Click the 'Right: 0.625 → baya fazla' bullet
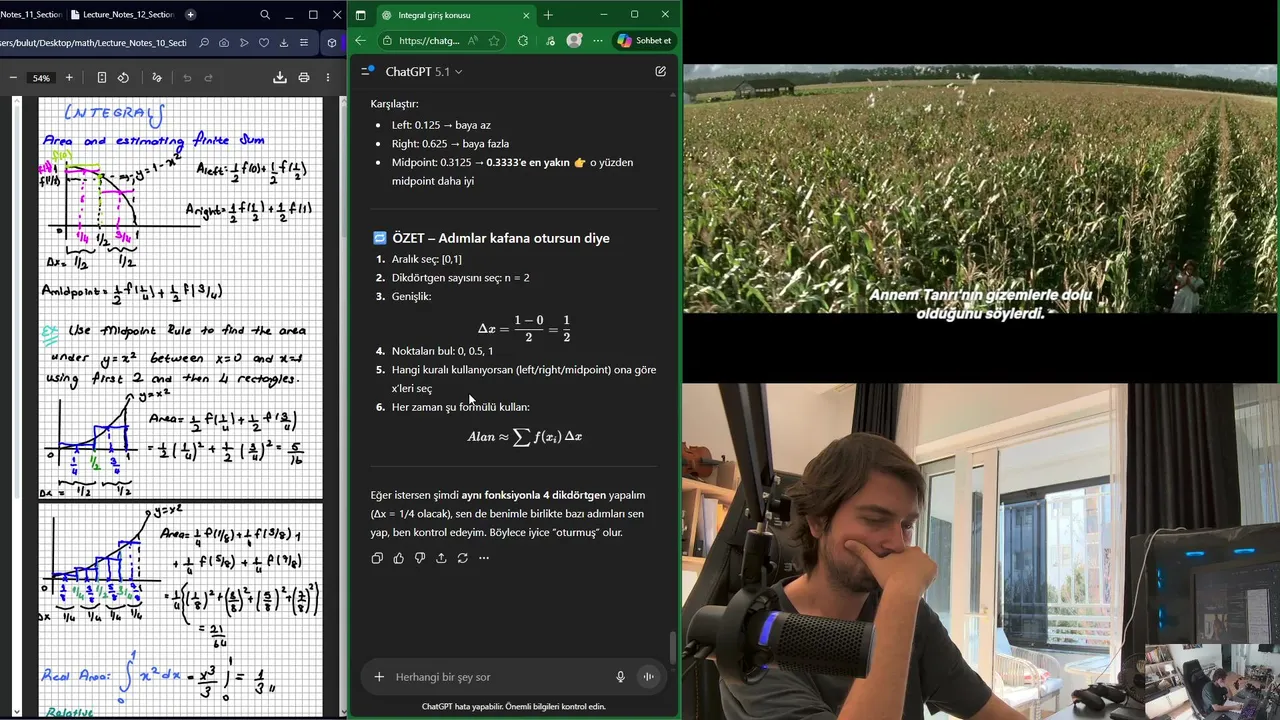This screenshot has width=1280, height=720. click(450, 144)
